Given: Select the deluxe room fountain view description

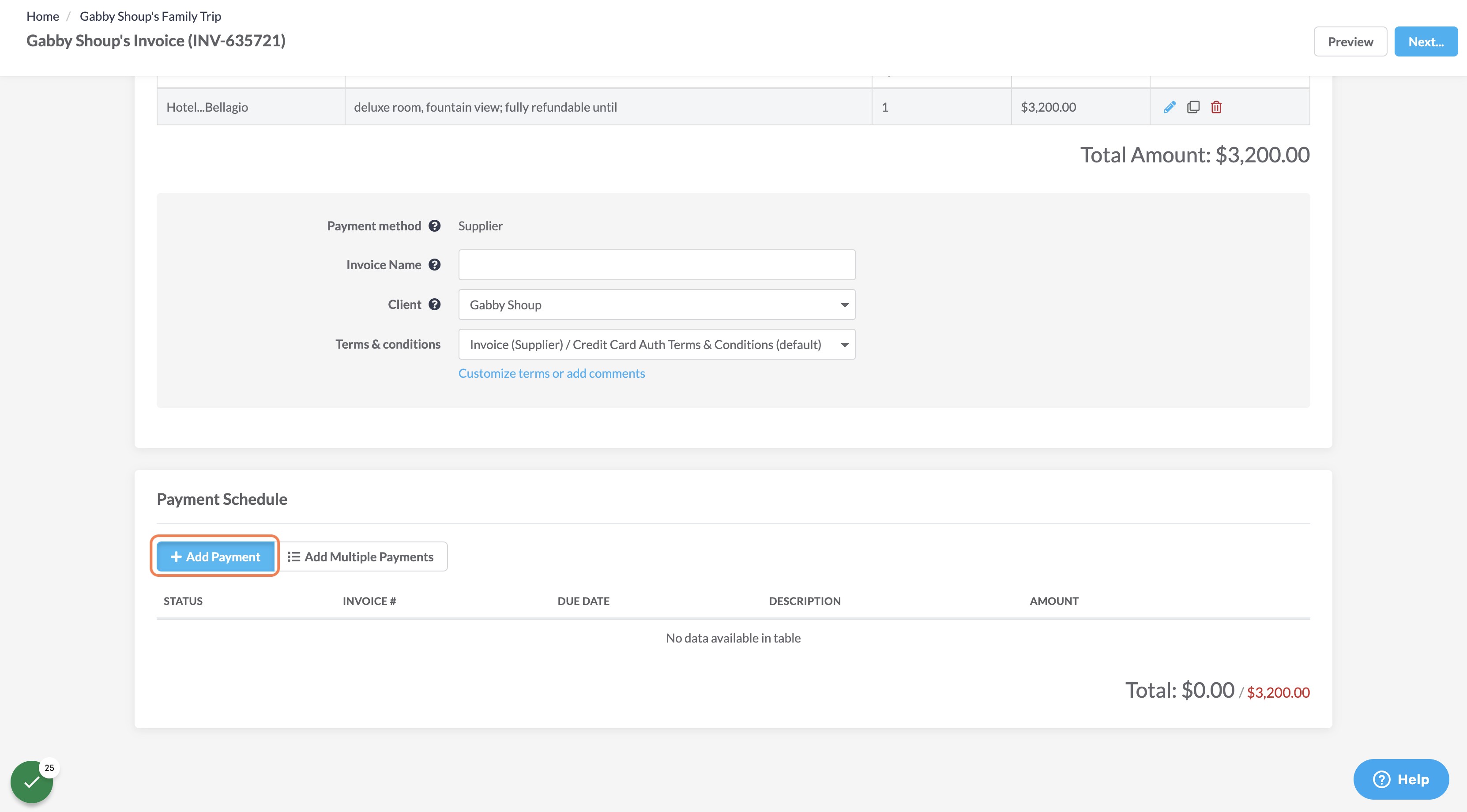Looking at the screenshot, I should tap(608, 107).
